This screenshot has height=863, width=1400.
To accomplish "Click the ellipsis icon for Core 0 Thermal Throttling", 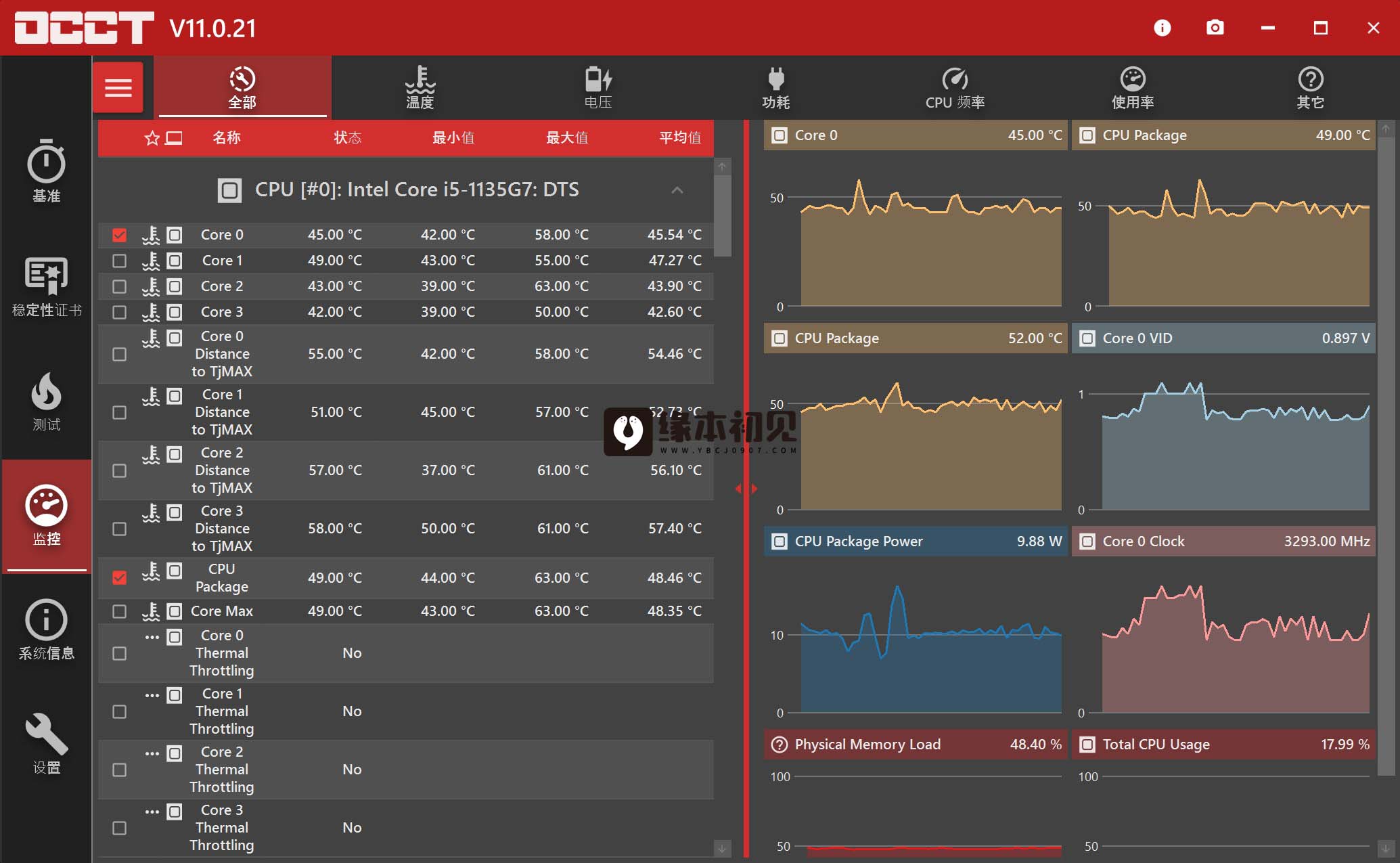I will [x=152, y=637].
